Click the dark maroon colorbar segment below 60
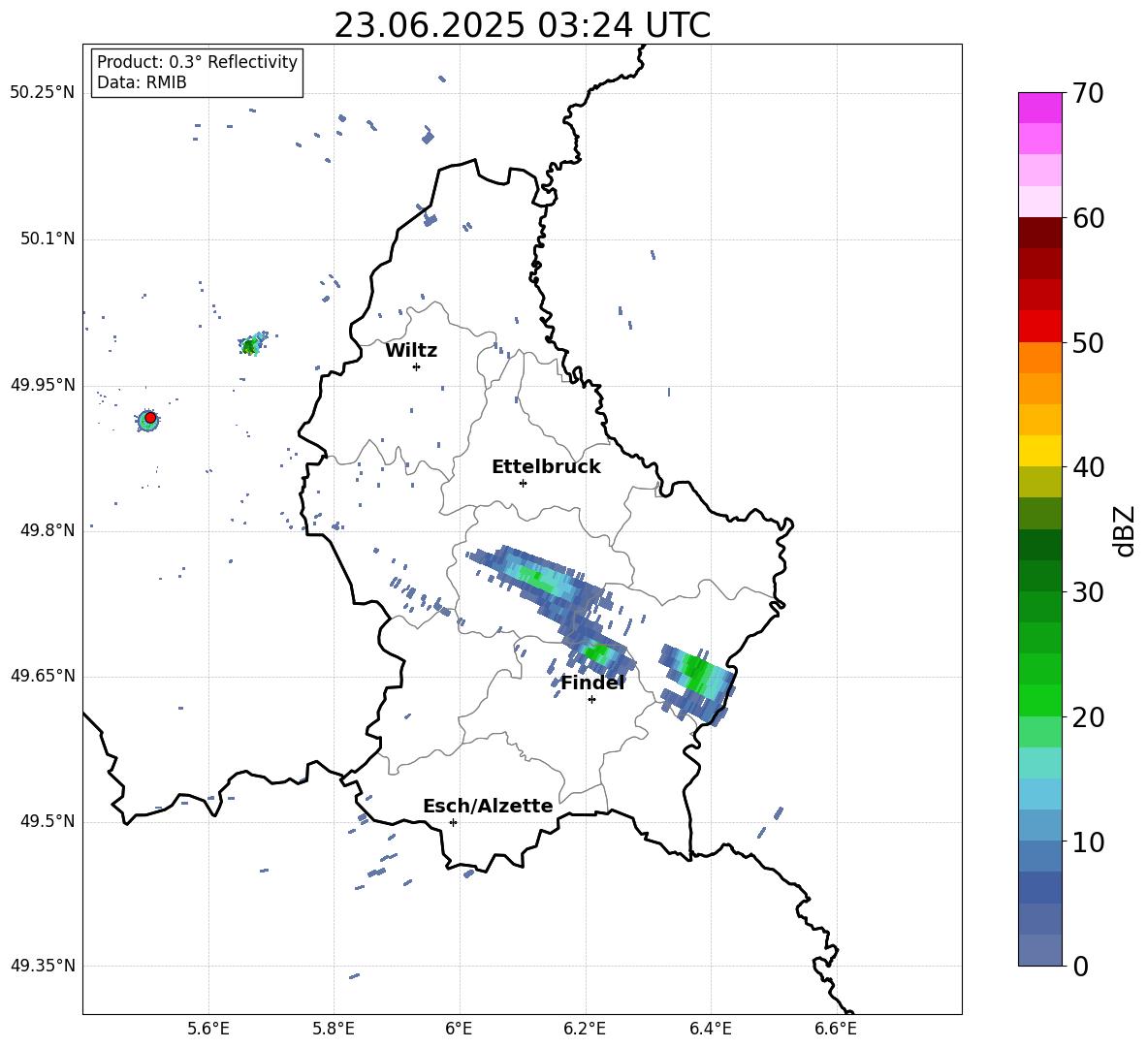 (1039, 233)
